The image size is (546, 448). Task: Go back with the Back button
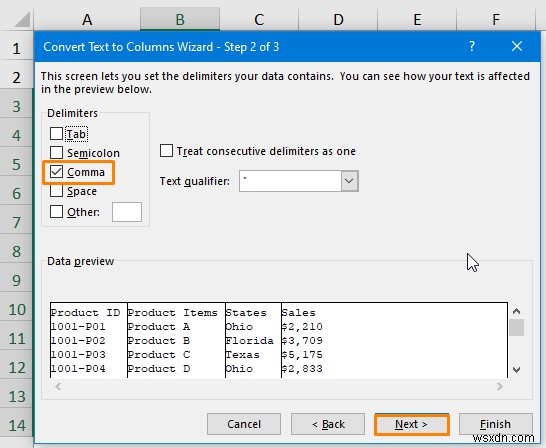(x=328, y=424)
